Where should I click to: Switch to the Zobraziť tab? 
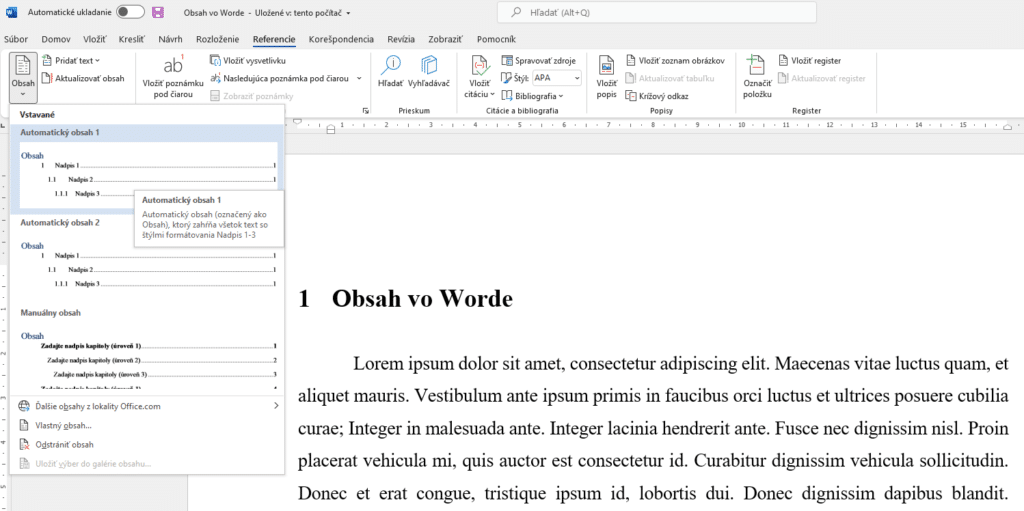tap(445, 39)
